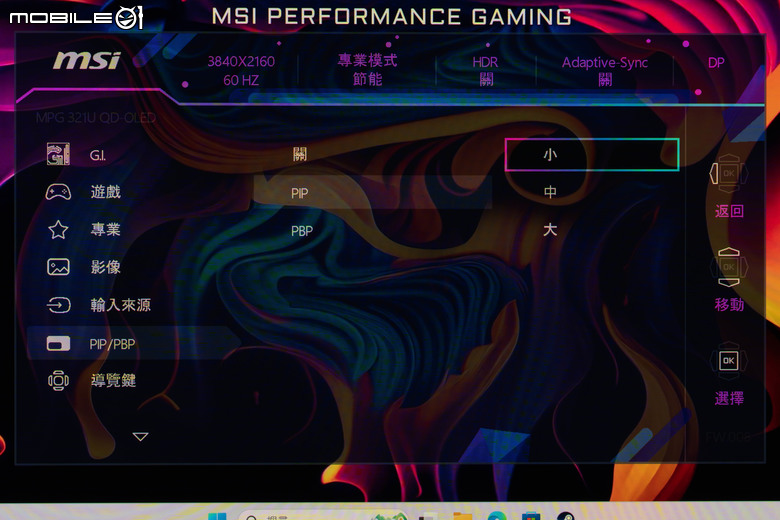Open the 導覽鍵 menu entry
The image size is (780, 520).
pos(113,381)
